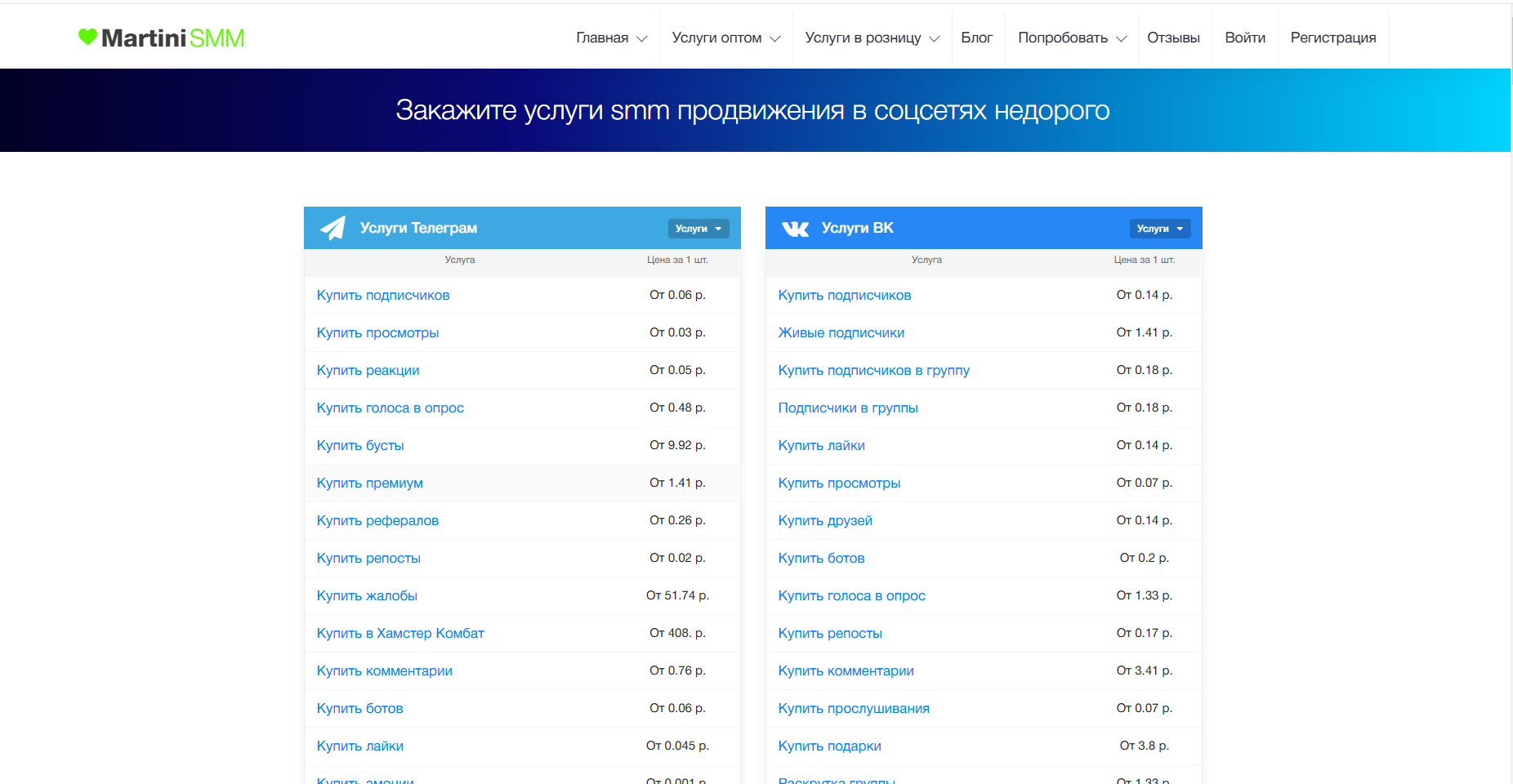Open Живые подписчики link
The height and width of the screenshot is (784, 1513).
[841, 332]
